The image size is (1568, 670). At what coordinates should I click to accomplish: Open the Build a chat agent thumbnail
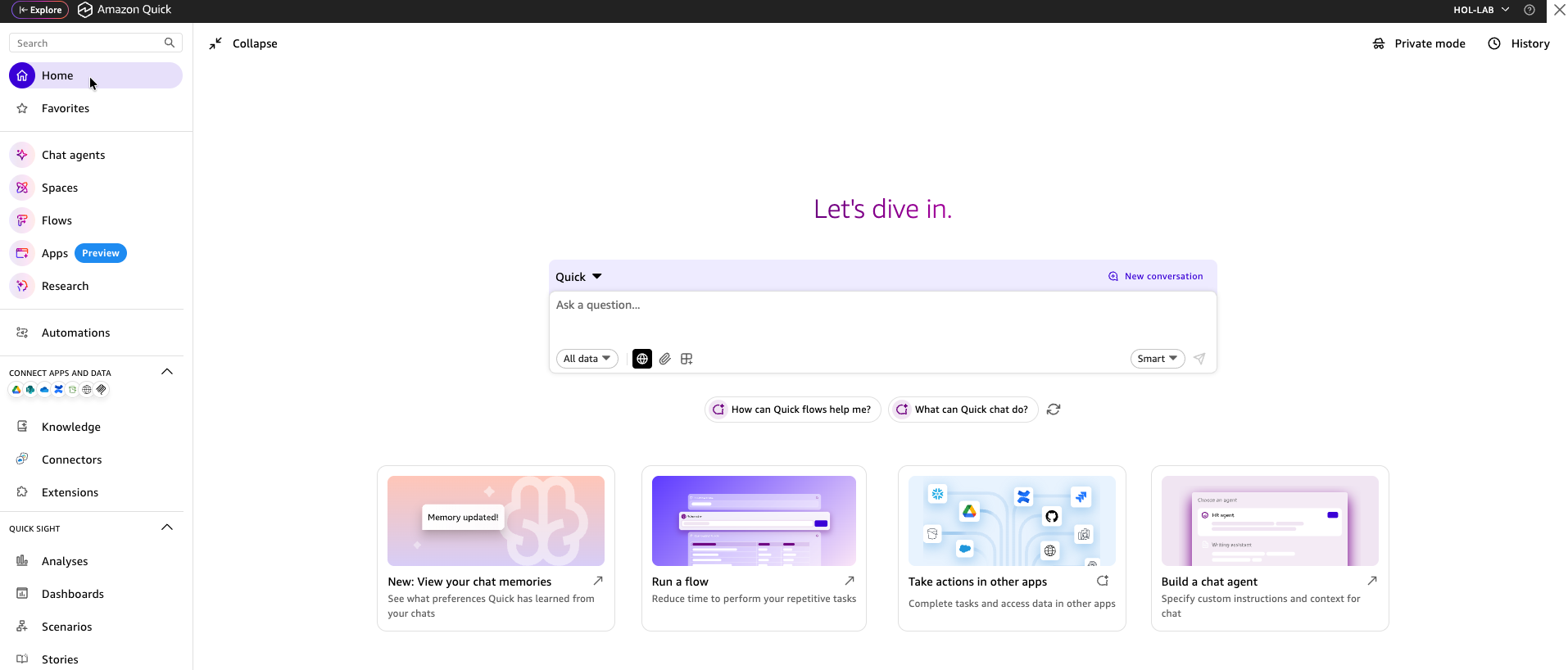point(1270,521)
